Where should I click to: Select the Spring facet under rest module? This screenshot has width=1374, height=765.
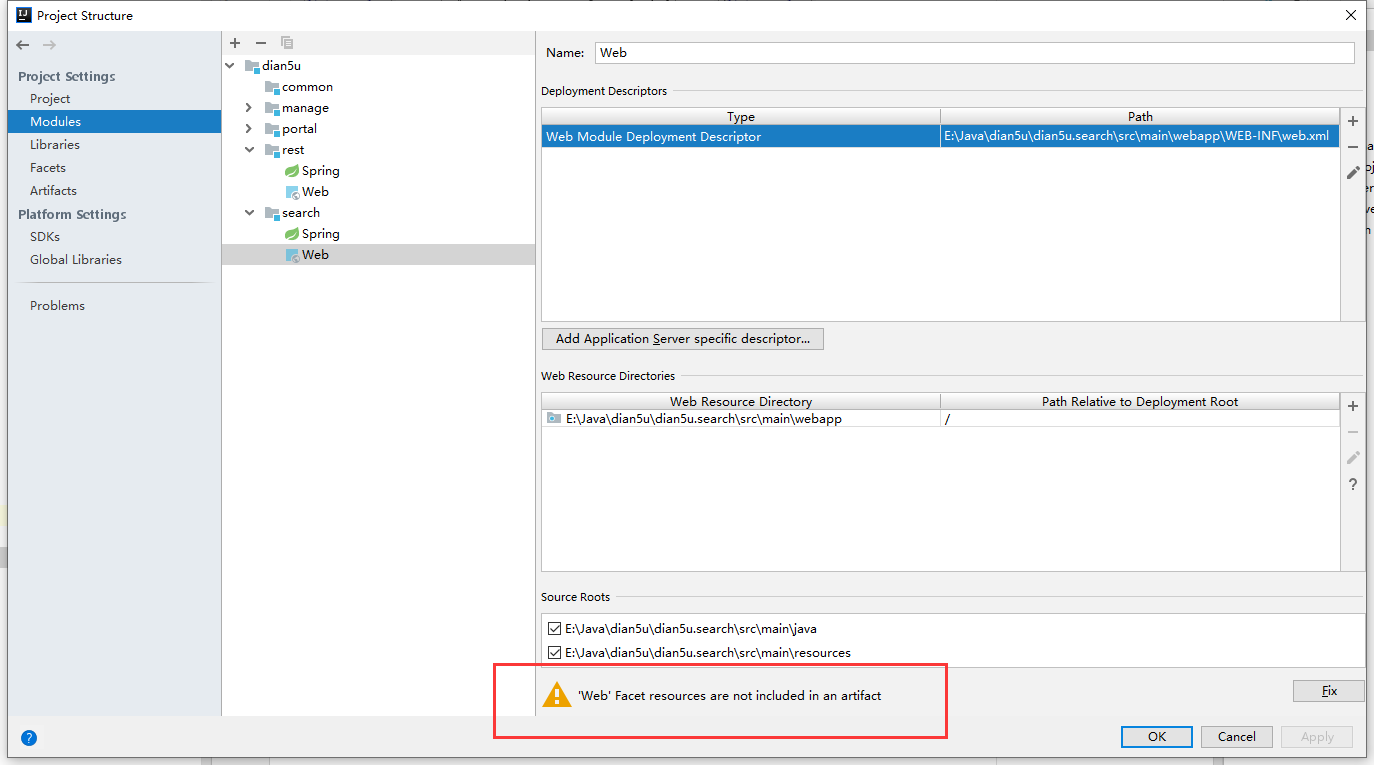[x=320, y=171]
